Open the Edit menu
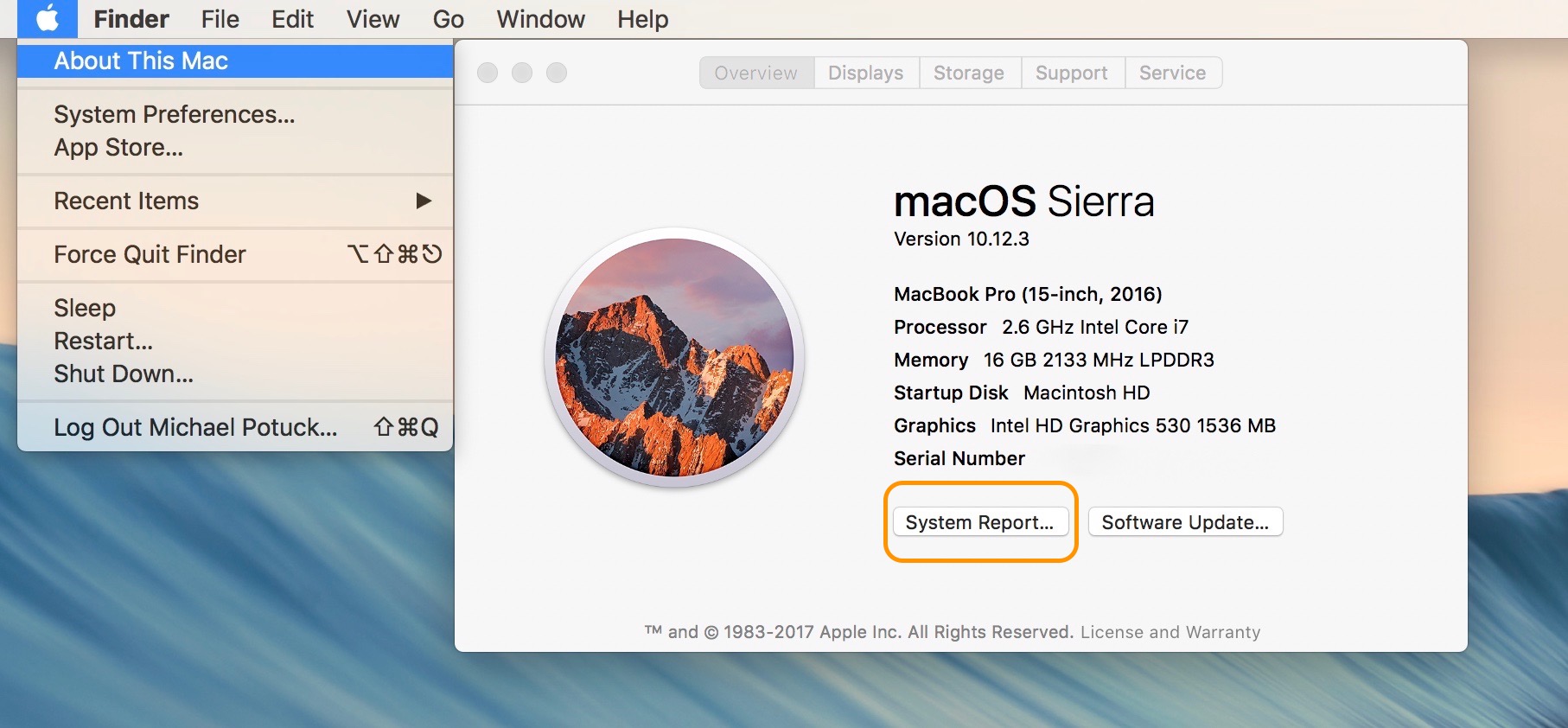Screen dimensions: 1568x728 (293, 19)
